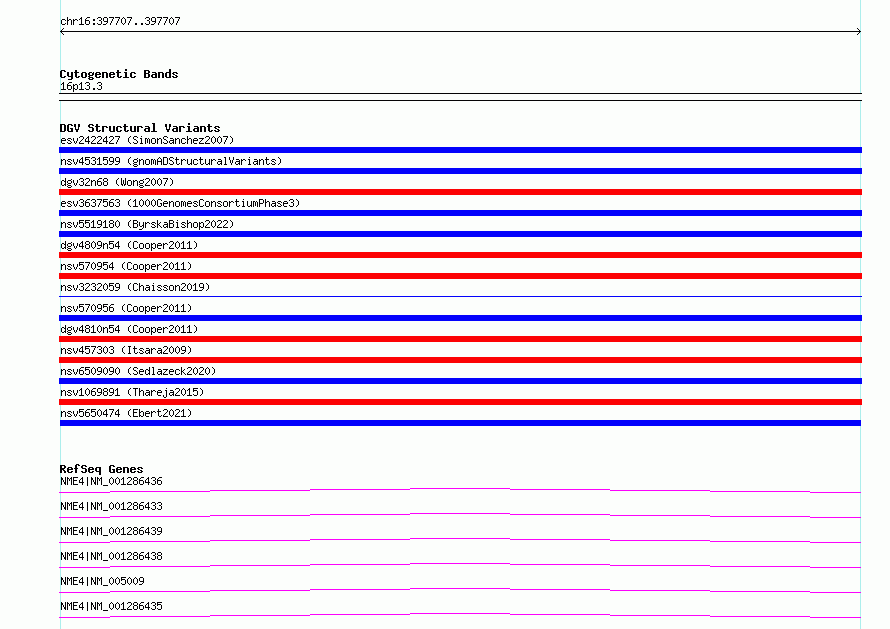
Task: Open NME4|NM_001286439 transcript label
Action: [111, 531]
